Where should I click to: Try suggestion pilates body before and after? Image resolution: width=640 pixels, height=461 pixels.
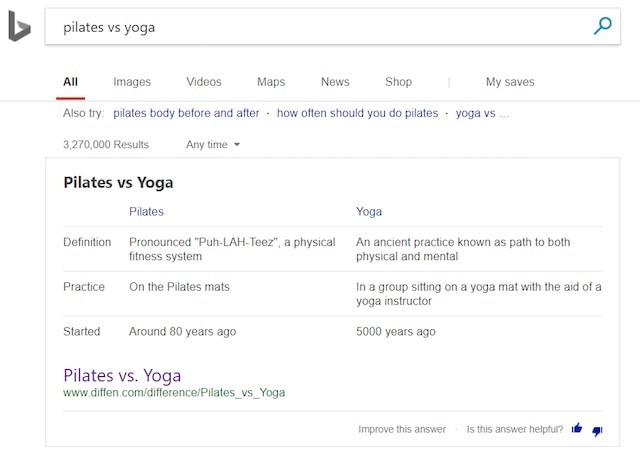[x=186, y=114]
